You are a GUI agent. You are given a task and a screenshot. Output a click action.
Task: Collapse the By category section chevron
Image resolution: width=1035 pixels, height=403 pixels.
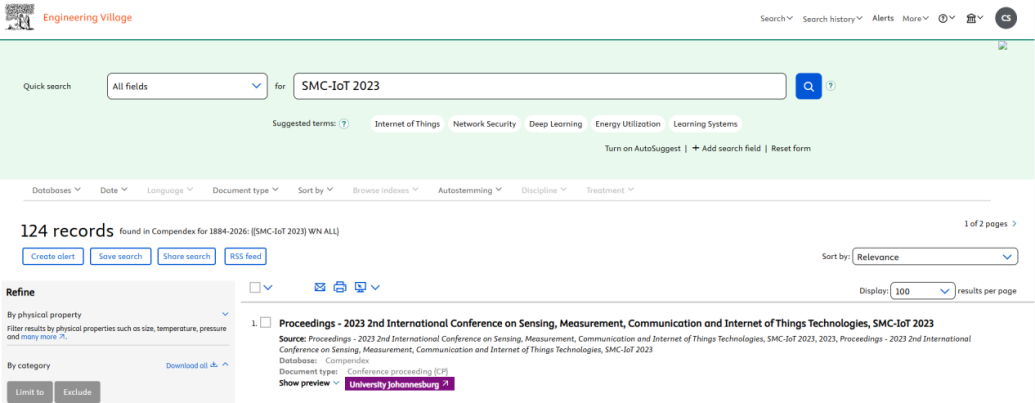click(x=225, y=365)
